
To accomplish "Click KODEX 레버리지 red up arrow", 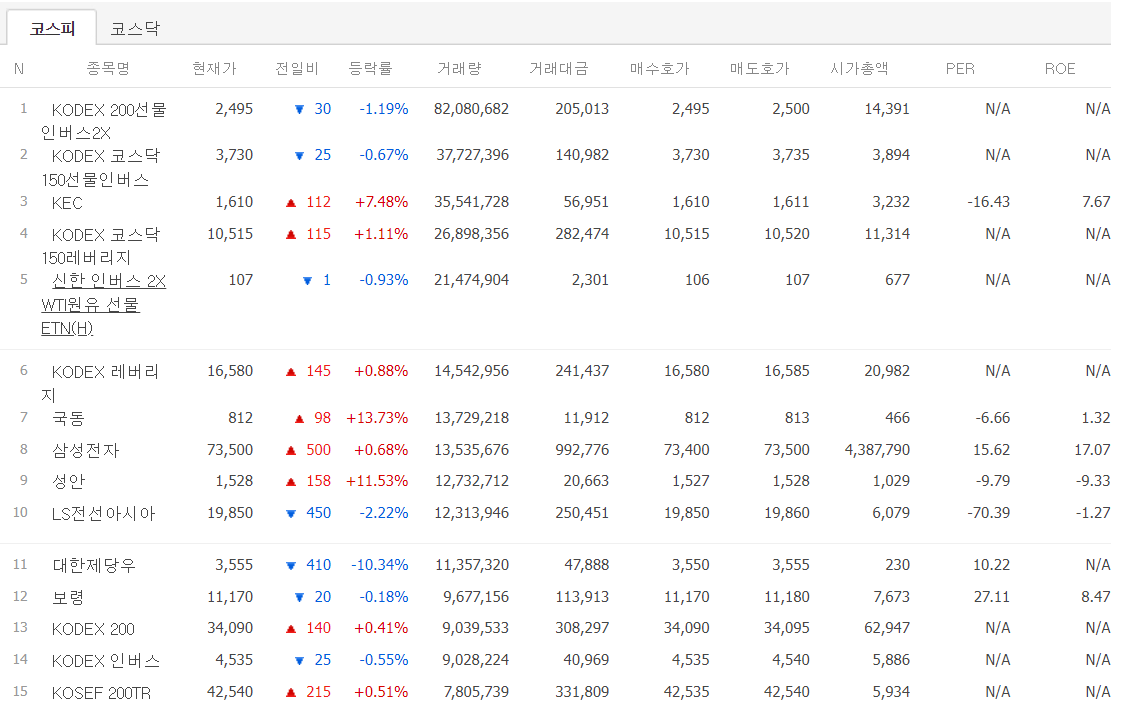I will tap(291, 372).
